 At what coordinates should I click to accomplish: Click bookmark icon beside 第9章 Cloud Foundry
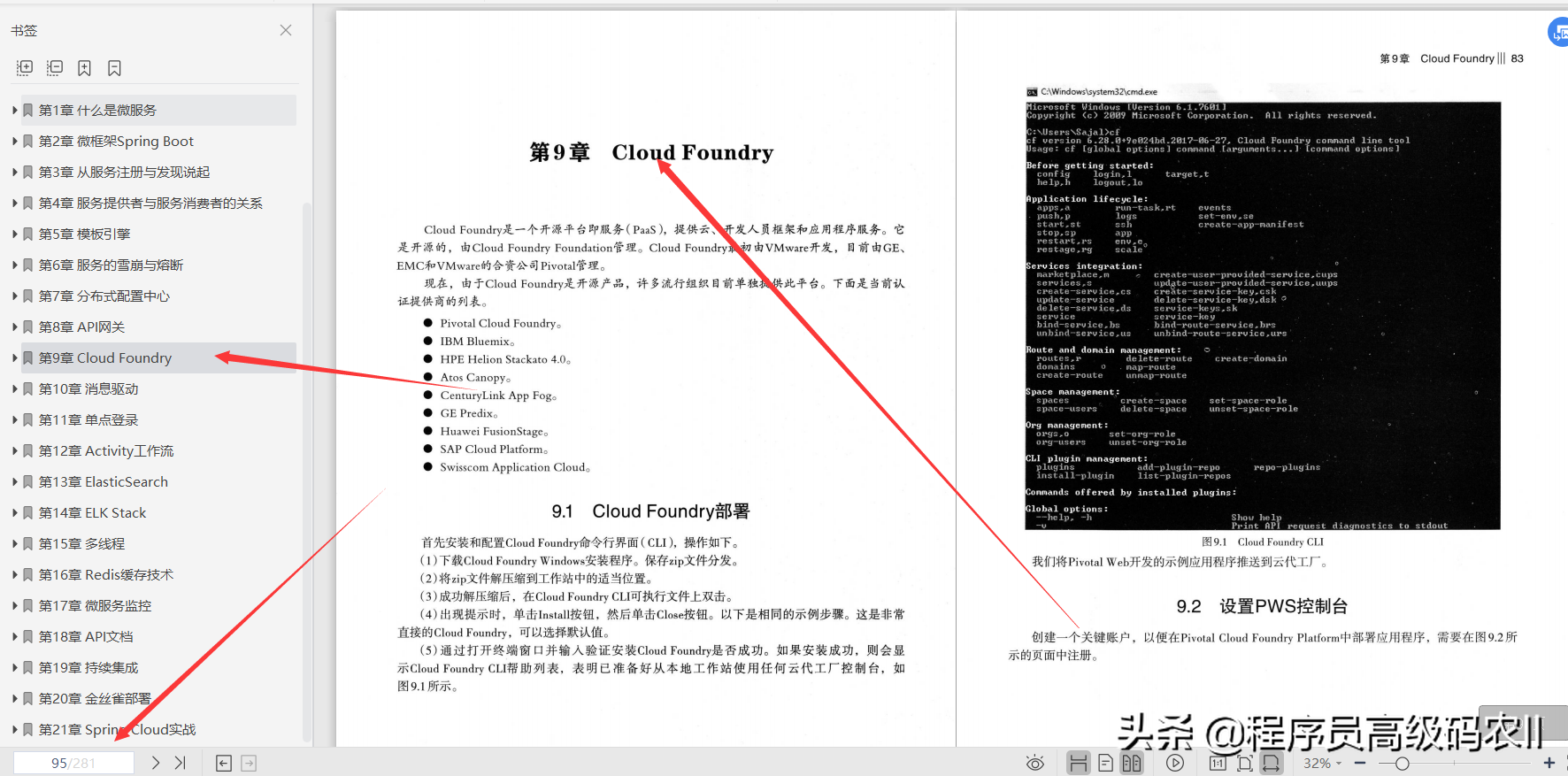click(28, 358)
